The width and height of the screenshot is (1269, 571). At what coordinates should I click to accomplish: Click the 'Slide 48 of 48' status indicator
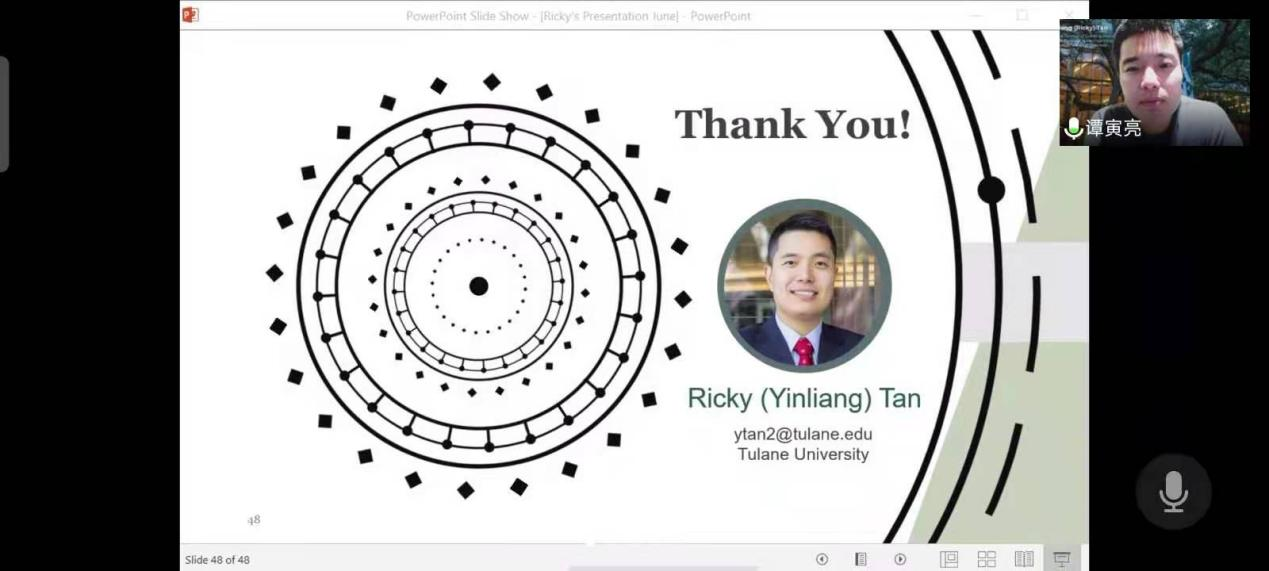click(x=217, y=560)
